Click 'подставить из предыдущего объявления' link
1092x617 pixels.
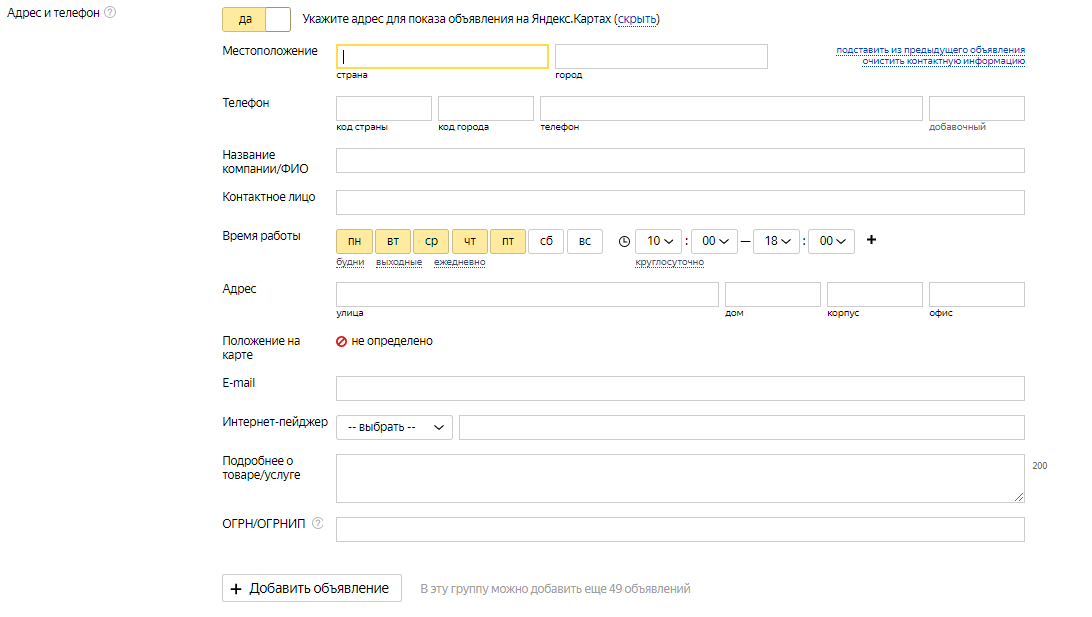[x=930, y=50]
